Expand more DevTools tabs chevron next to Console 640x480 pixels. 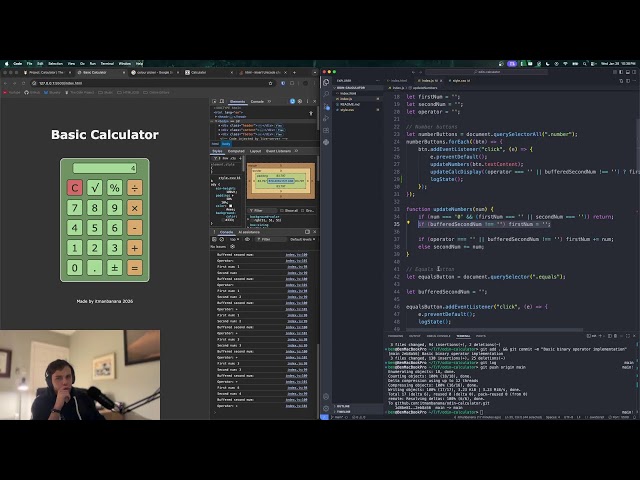(x=269, y=101)
